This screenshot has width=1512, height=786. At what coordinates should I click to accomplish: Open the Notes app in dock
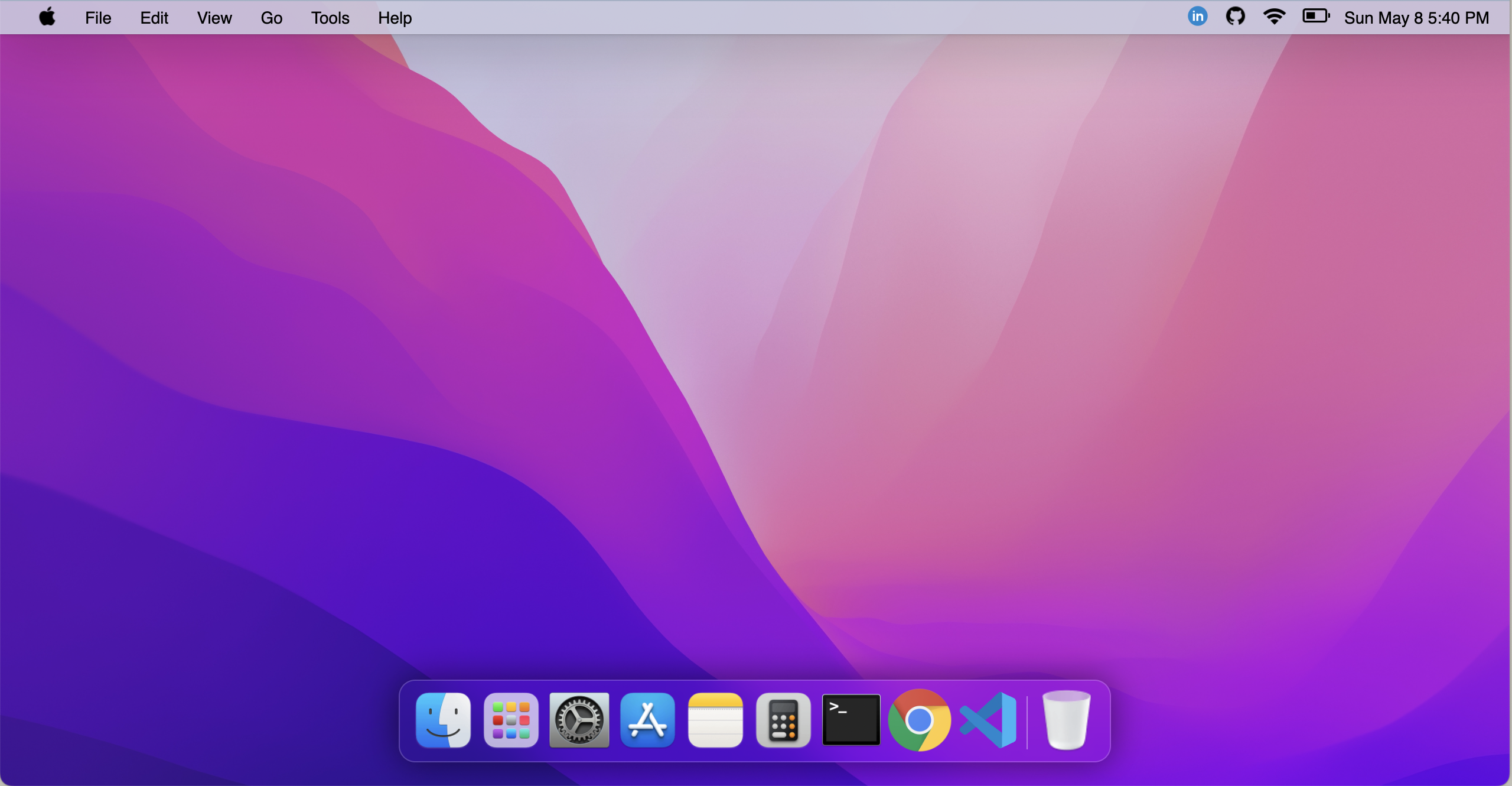click(x=715, y=720)
